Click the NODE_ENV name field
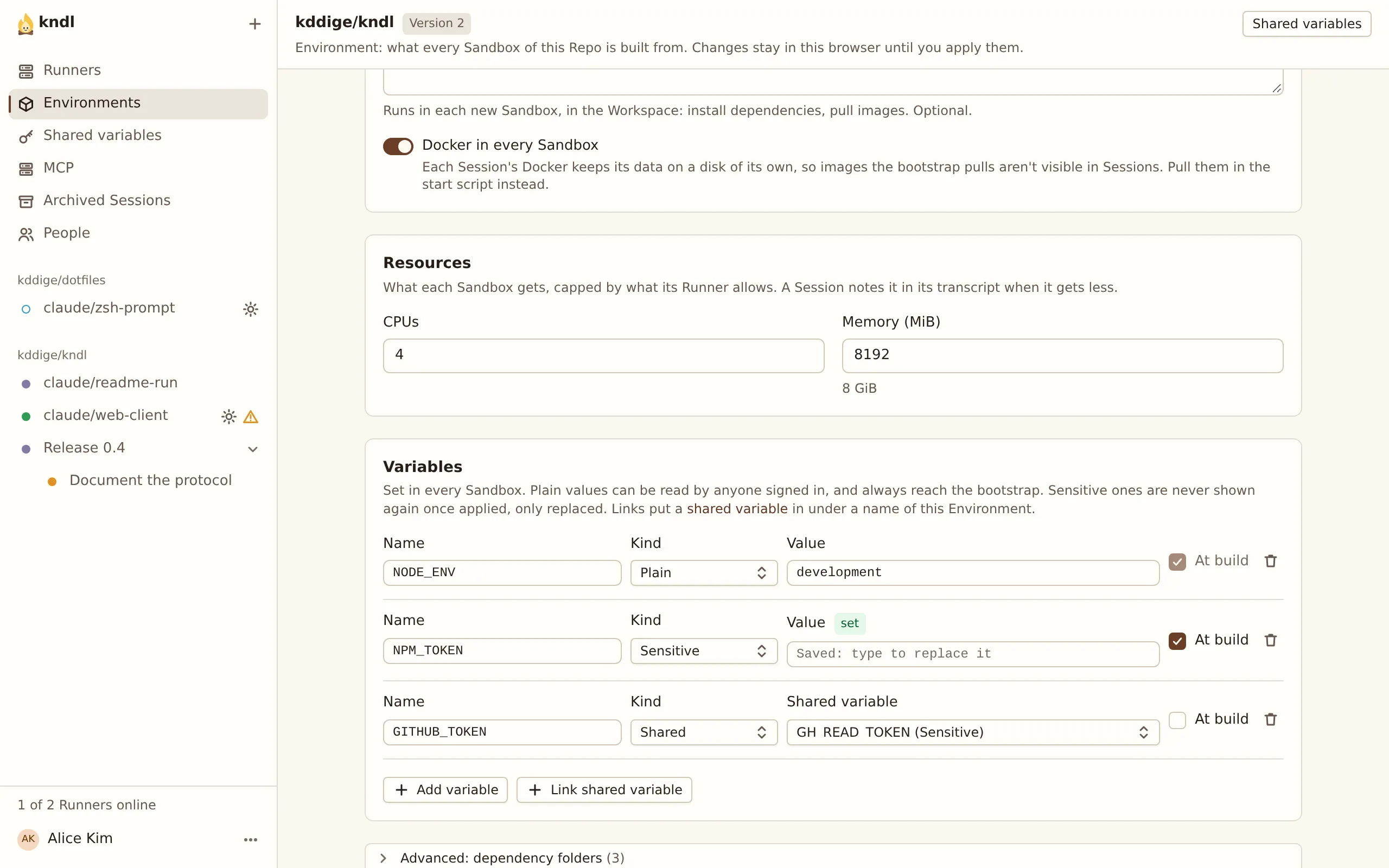 point(502,573)
